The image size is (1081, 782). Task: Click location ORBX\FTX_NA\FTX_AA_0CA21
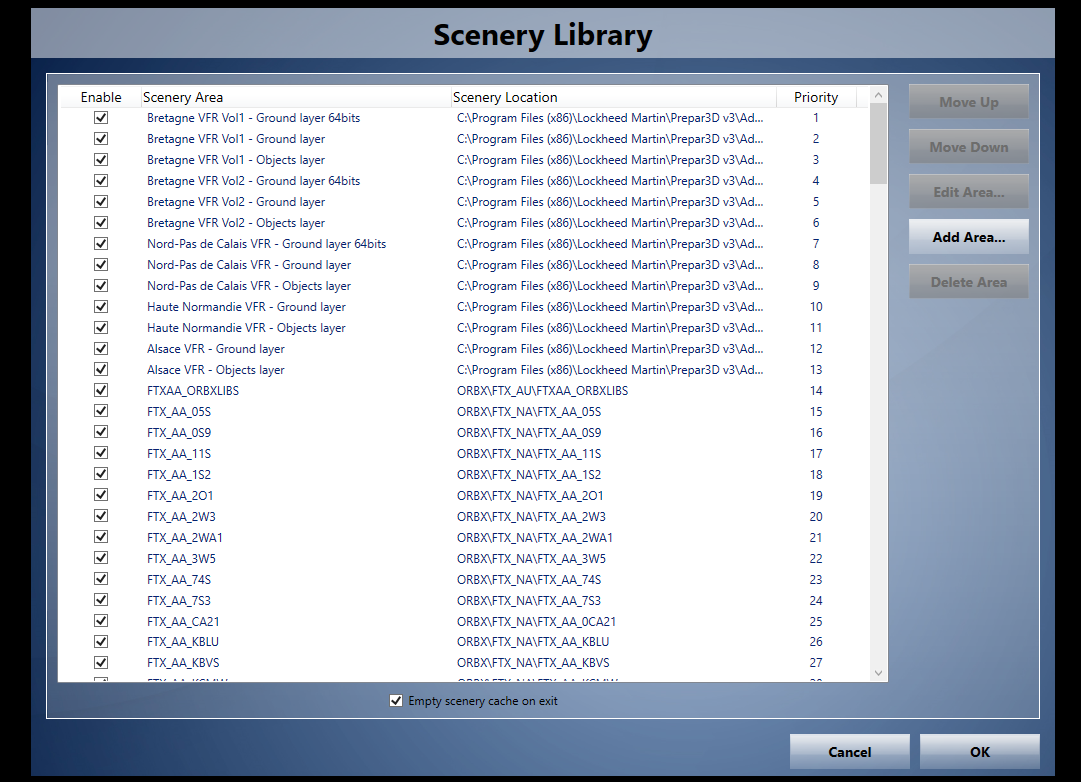click(x=536, y=621)
